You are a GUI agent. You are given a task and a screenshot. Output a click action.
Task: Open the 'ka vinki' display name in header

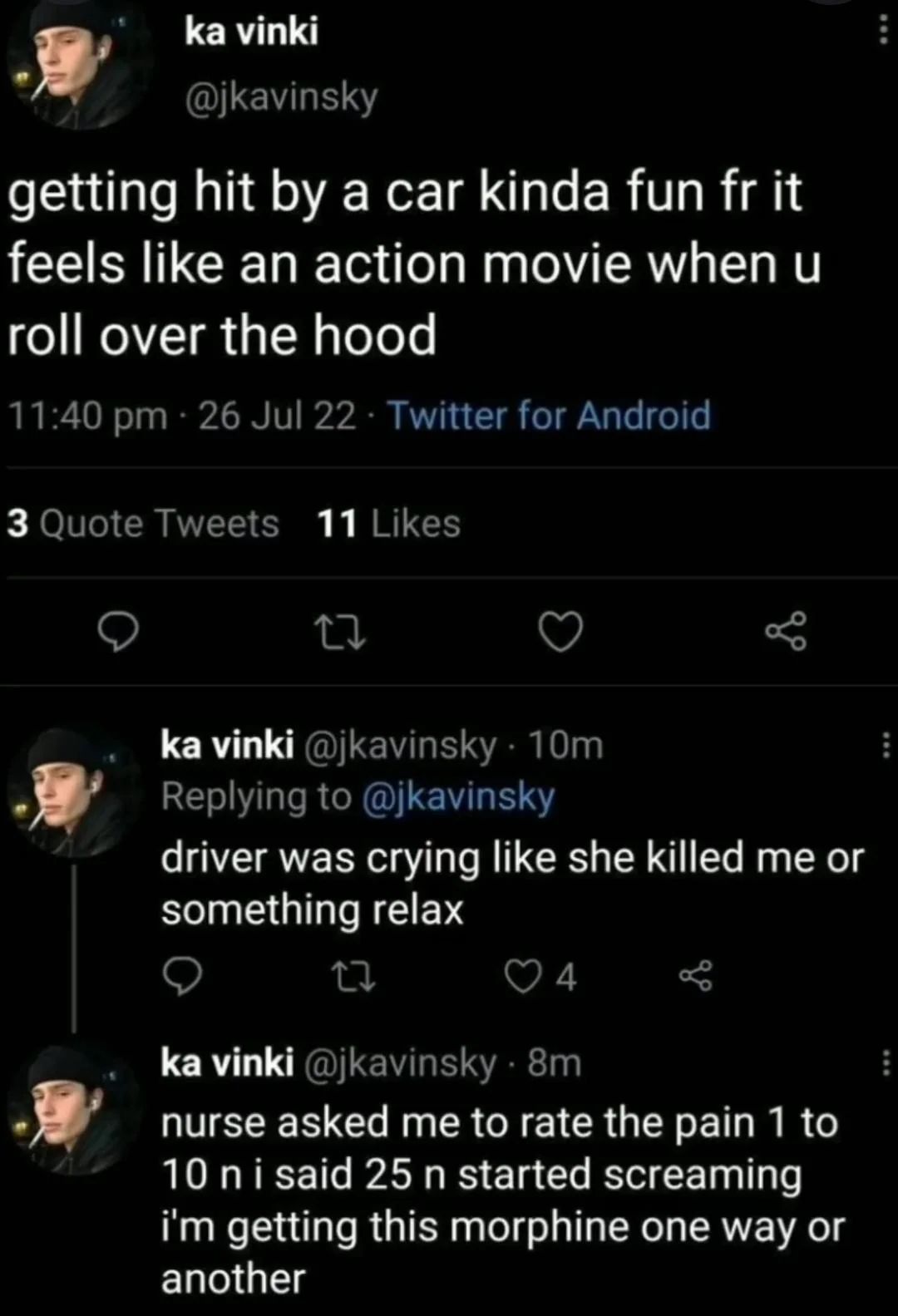(x=250, y=32)
